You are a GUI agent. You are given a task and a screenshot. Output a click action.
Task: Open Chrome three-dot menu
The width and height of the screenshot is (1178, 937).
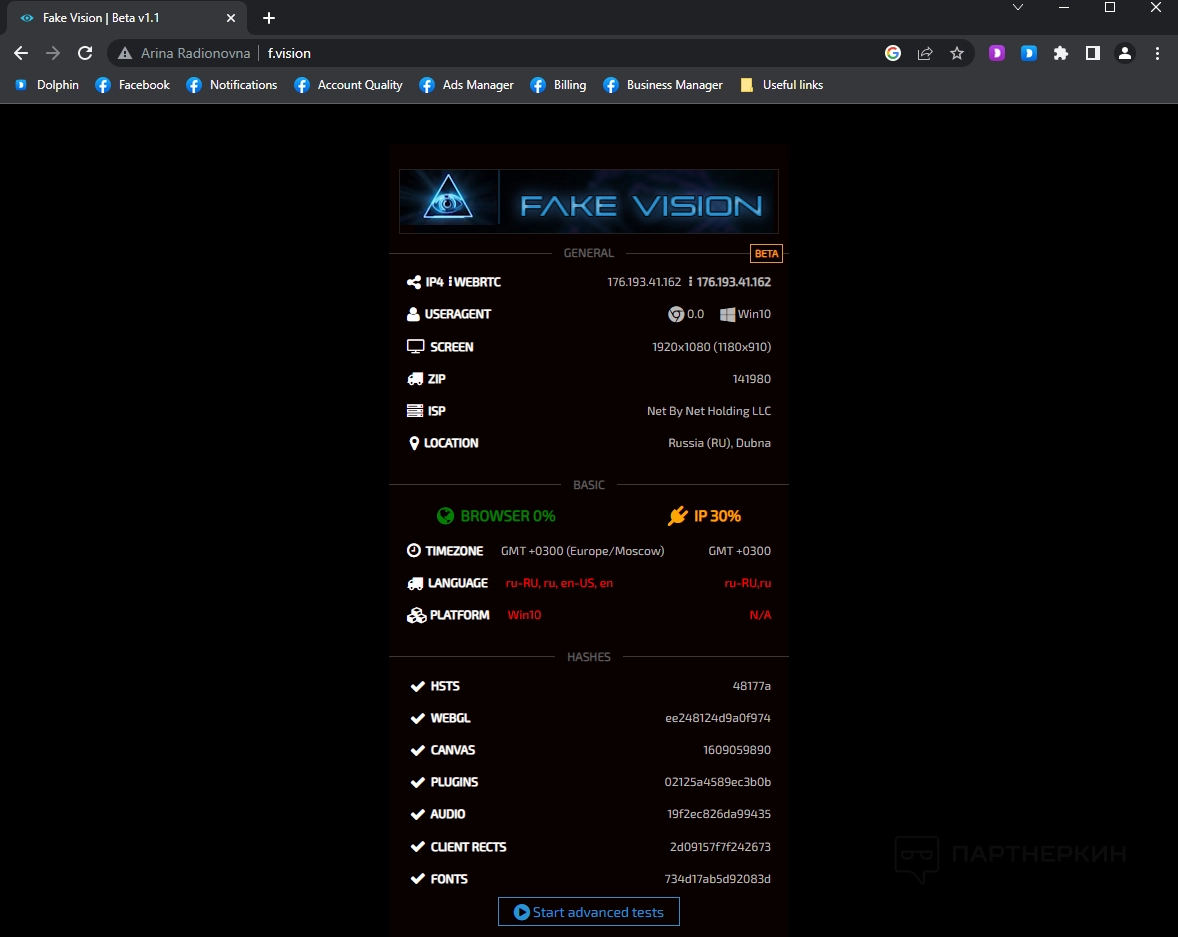click(1157, 53)
